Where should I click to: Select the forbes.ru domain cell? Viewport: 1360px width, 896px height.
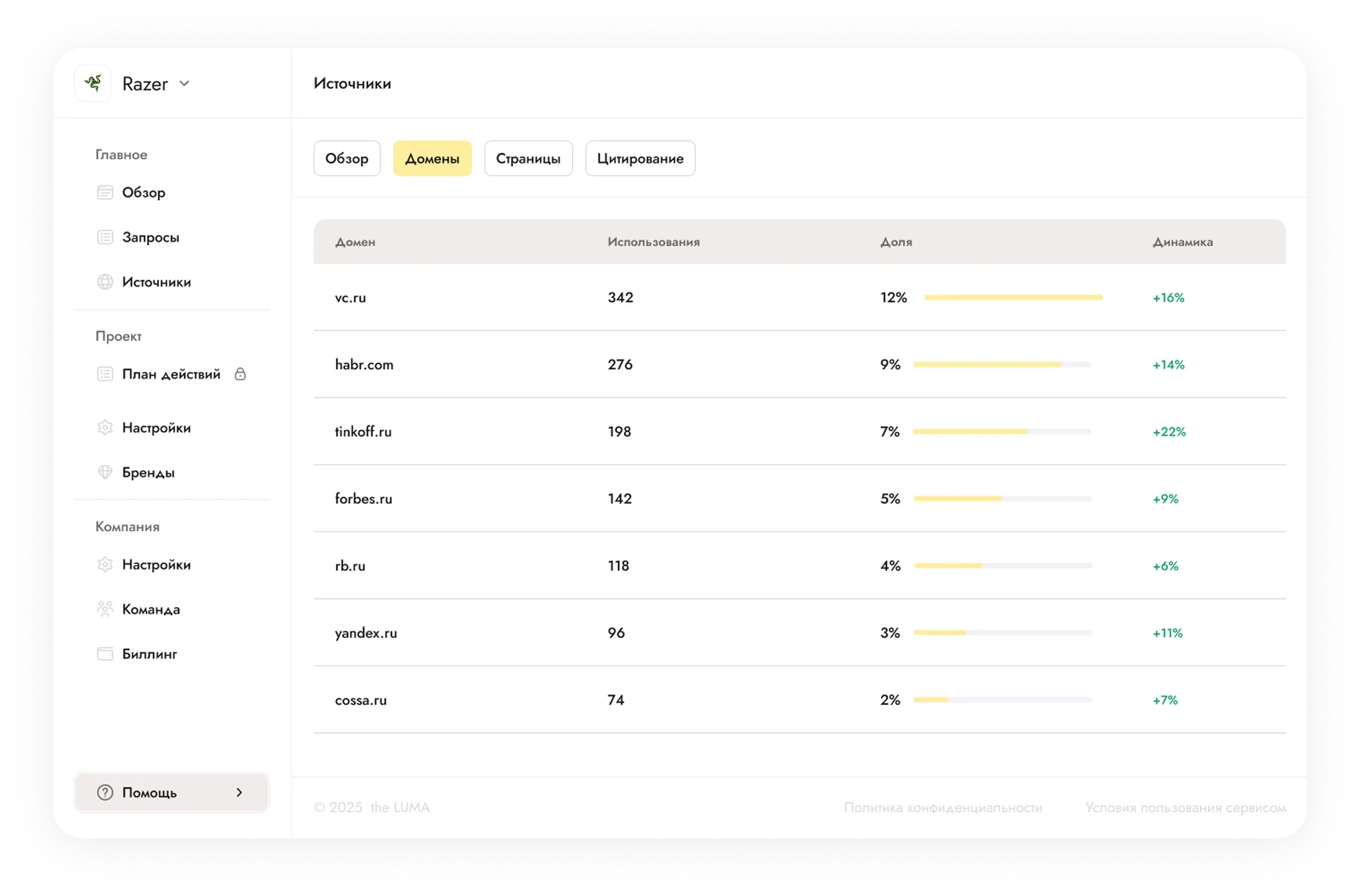pos(364,498)
